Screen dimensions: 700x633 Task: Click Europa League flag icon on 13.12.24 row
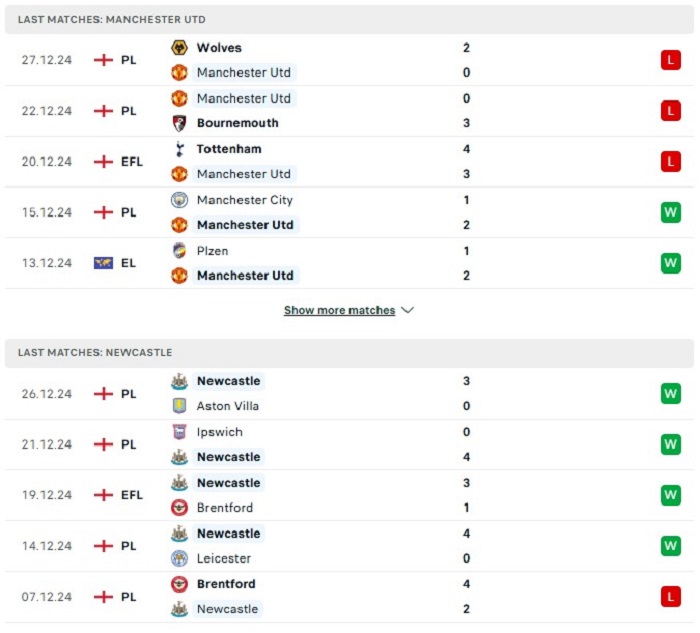pyautogui.click(x=103, y=263)
